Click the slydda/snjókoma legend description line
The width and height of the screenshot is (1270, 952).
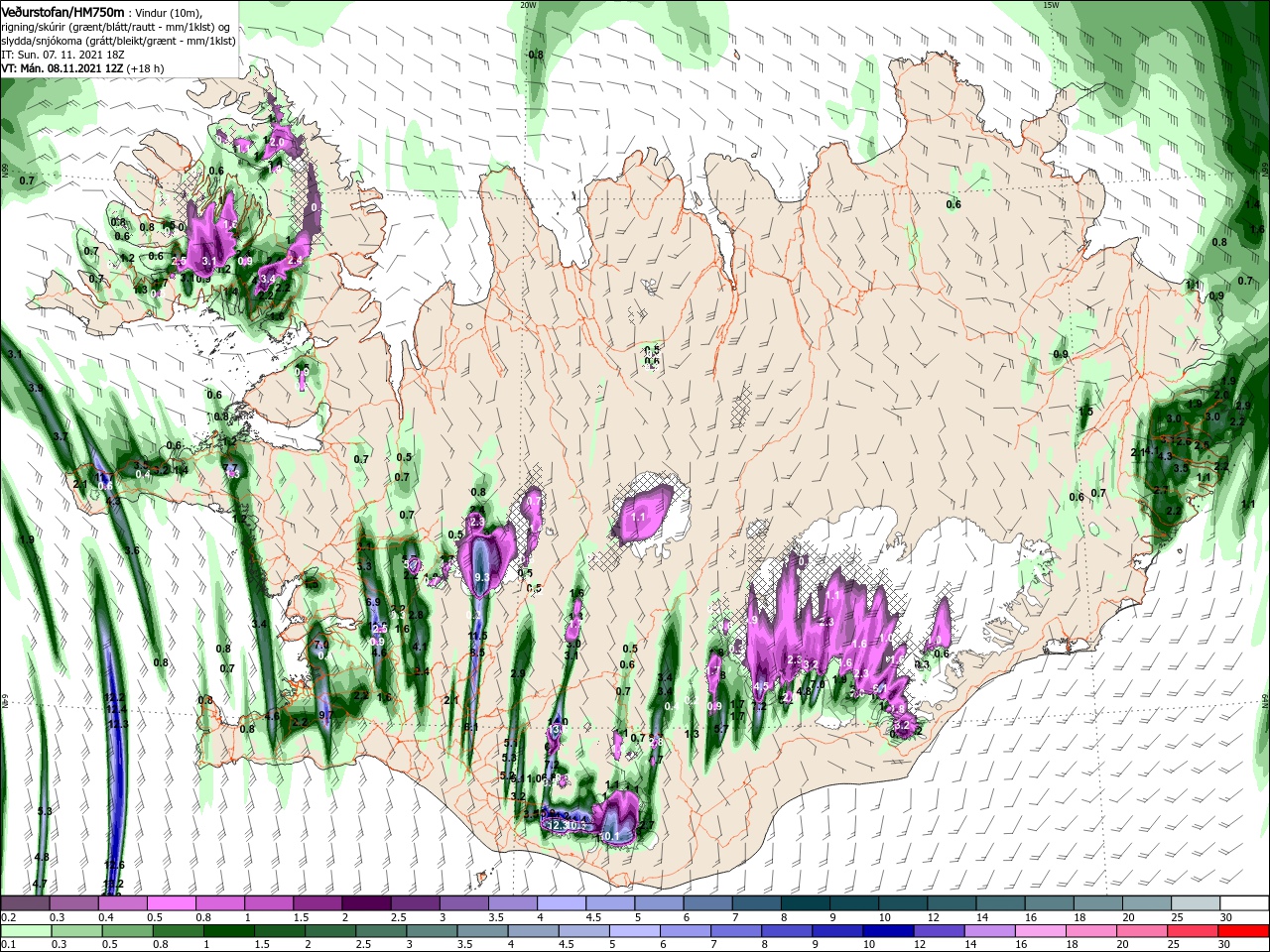point(118,41)
